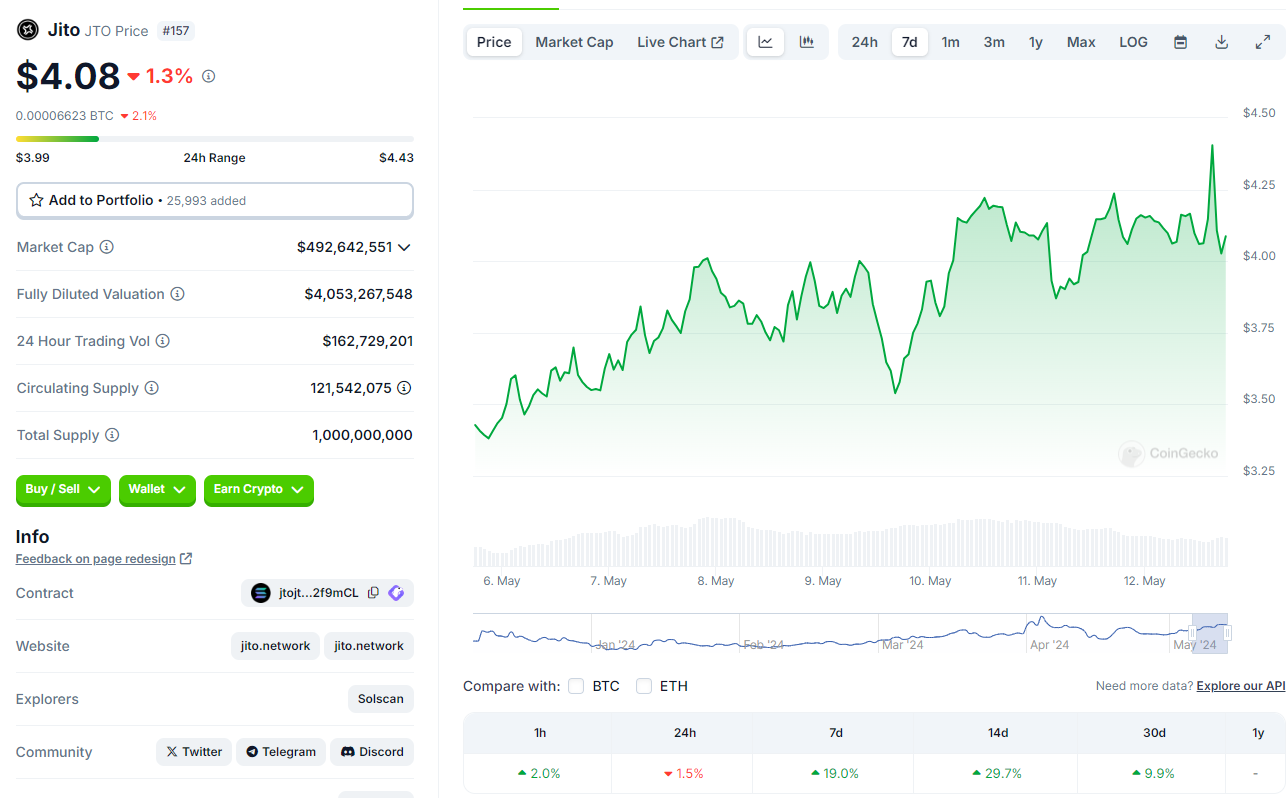The image size is (1288, 798).
Task: Open Solscan explorer link
Action: (x=380, y=699)
